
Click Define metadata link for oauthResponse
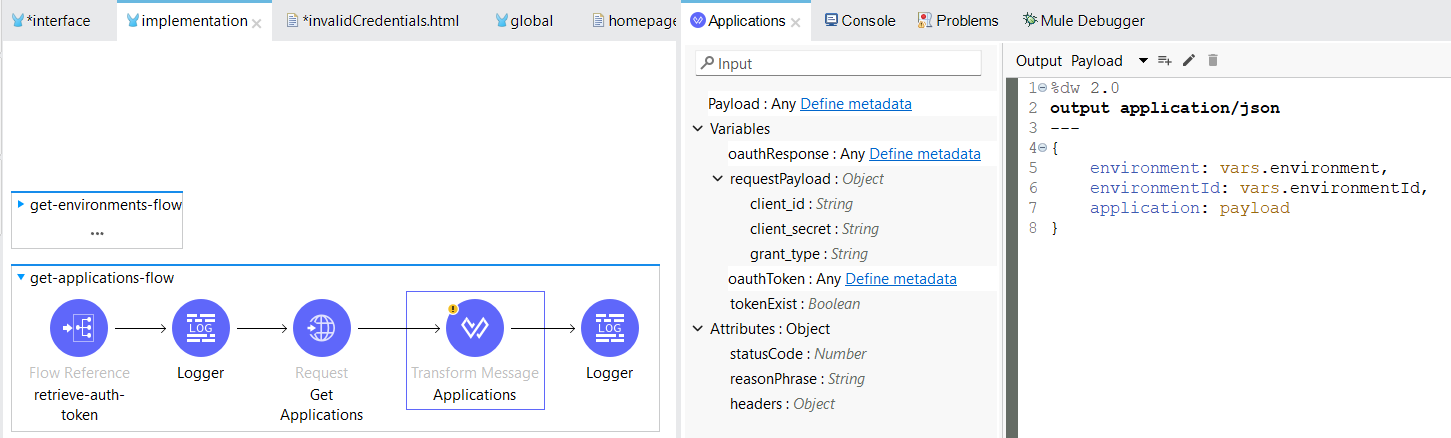(x=925, y=154)
